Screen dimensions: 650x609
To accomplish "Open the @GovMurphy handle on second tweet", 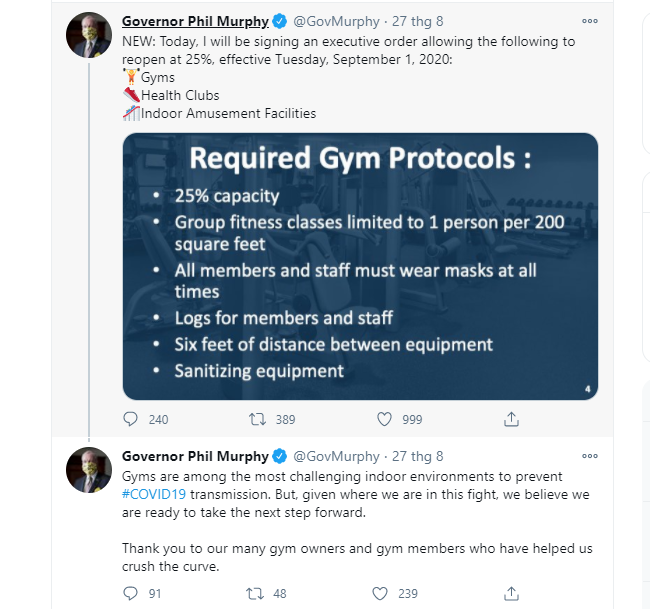I will point(336,456).
